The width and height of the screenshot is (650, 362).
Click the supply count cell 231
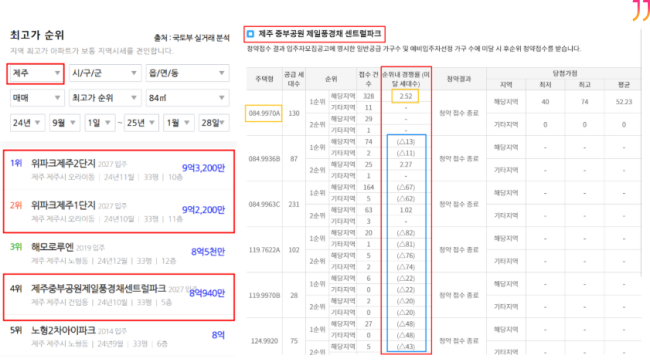click(x=294, y=204)
